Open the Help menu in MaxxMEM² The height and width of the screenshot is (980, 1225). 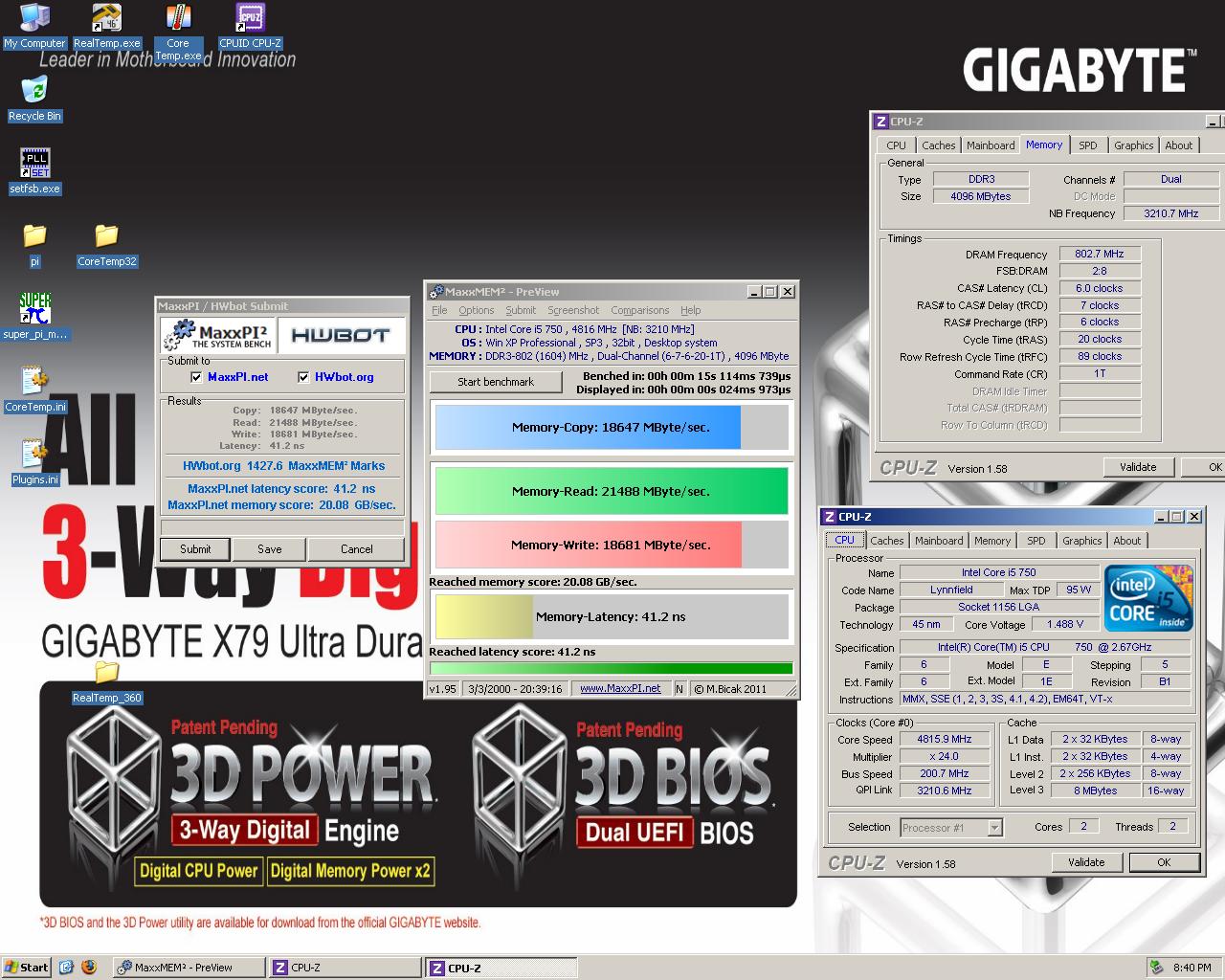click(691, 310)
